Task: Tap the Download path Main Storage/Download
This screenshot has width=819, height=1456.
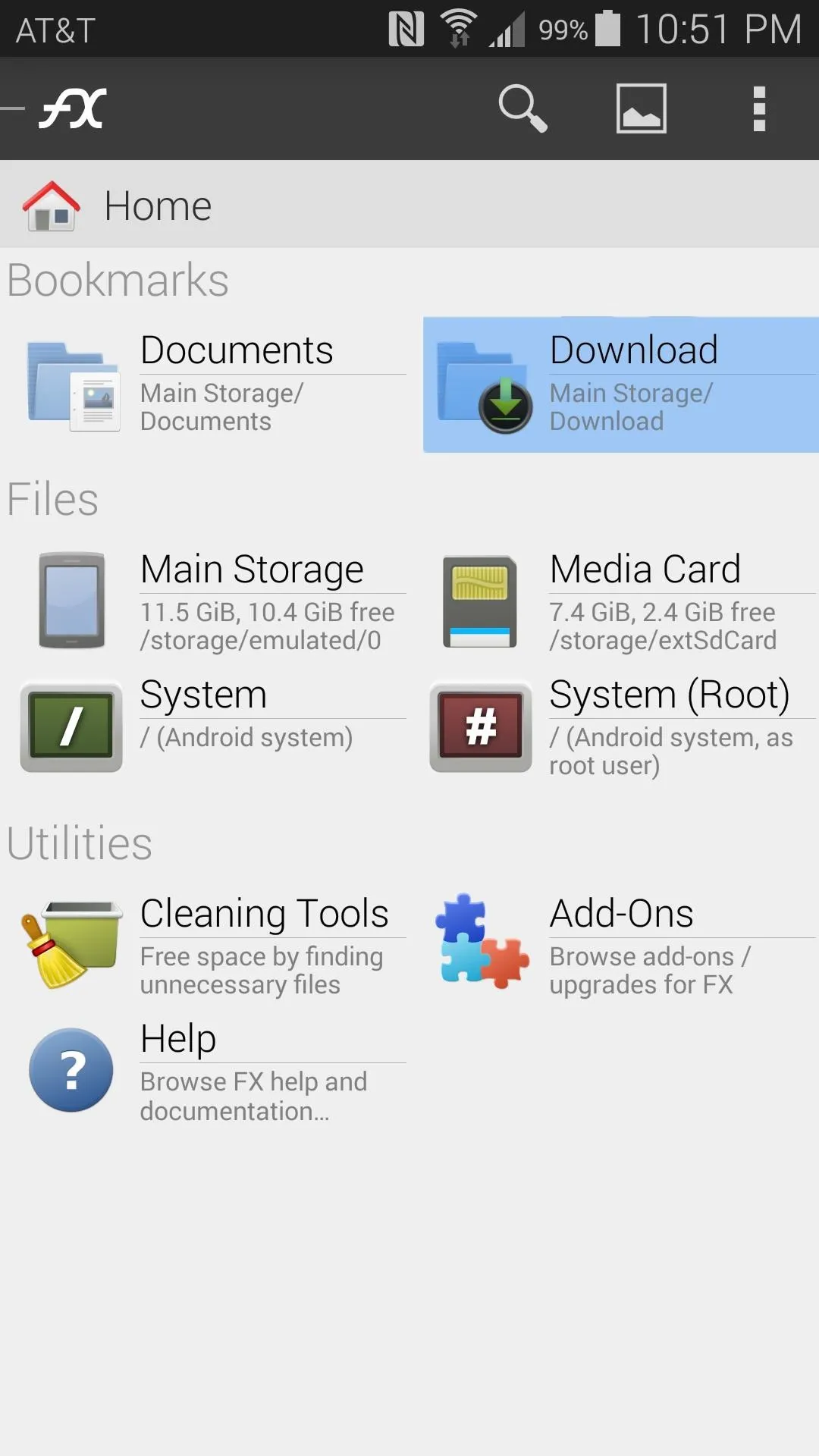Action: pos(631,407)
